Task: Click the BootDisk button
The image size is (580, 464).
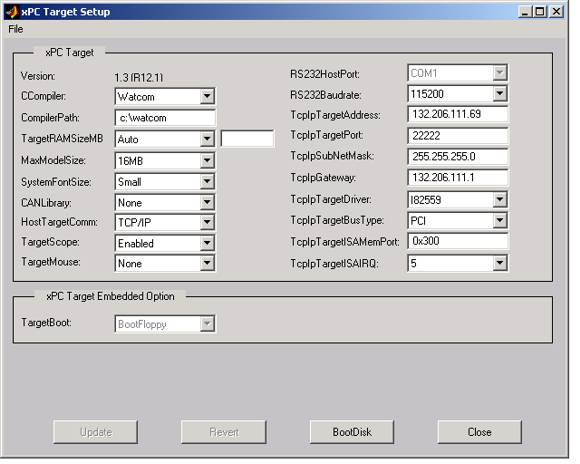Action: tap(352, 432)
